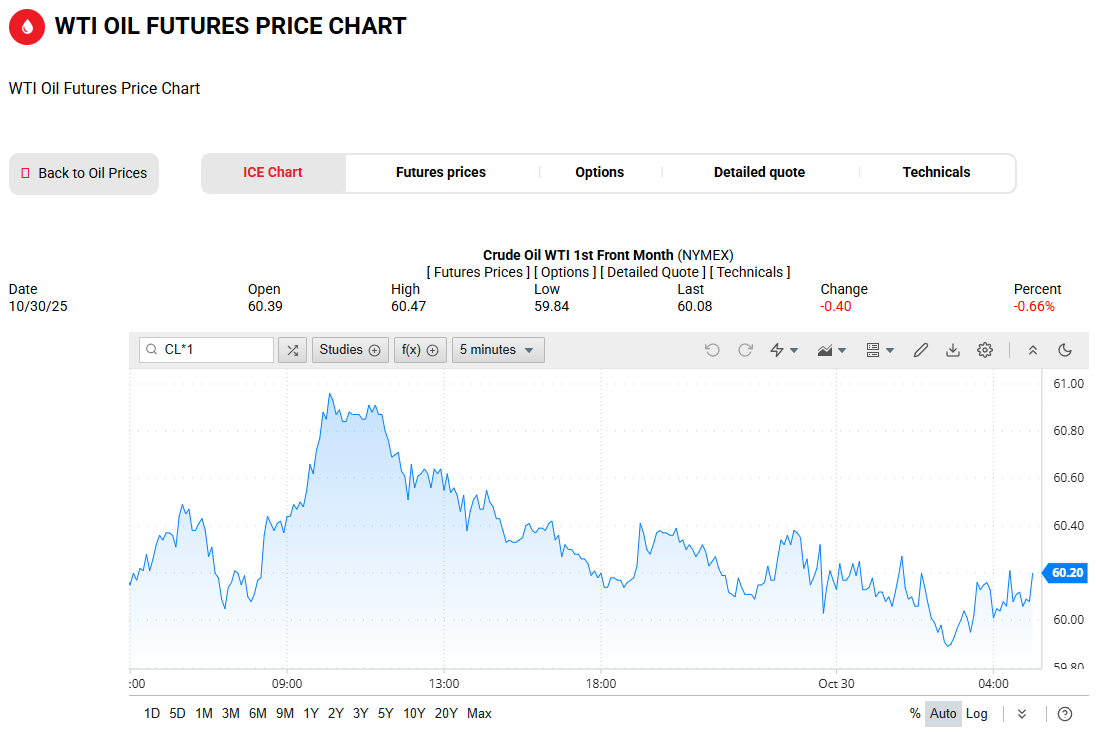Select the 1Y time range
The width and height of the screenshot is (1096, 734).
311,714
